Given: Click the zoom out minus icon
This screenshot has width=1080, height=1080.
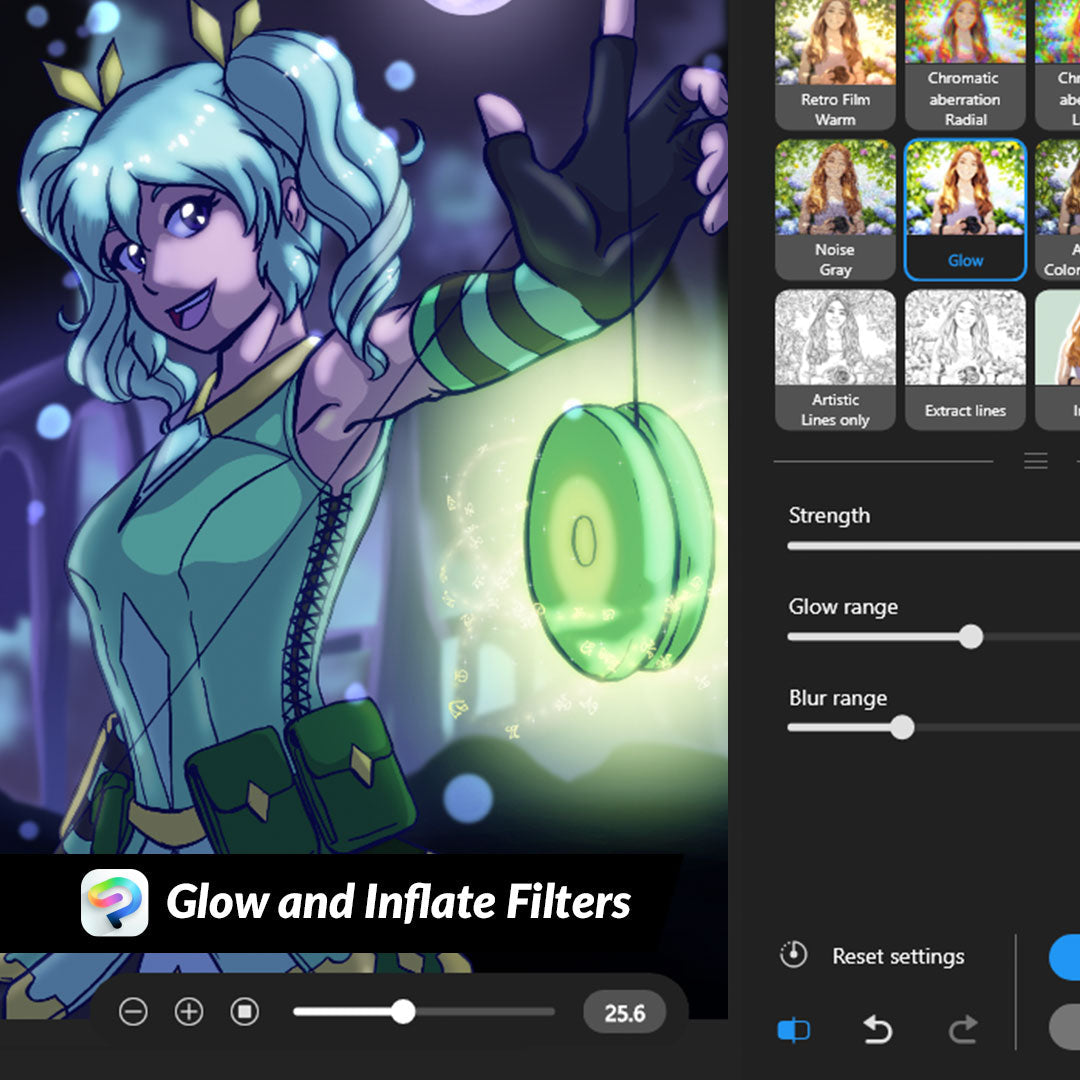Looking at the screenshot, I should tap(133, 1012).
